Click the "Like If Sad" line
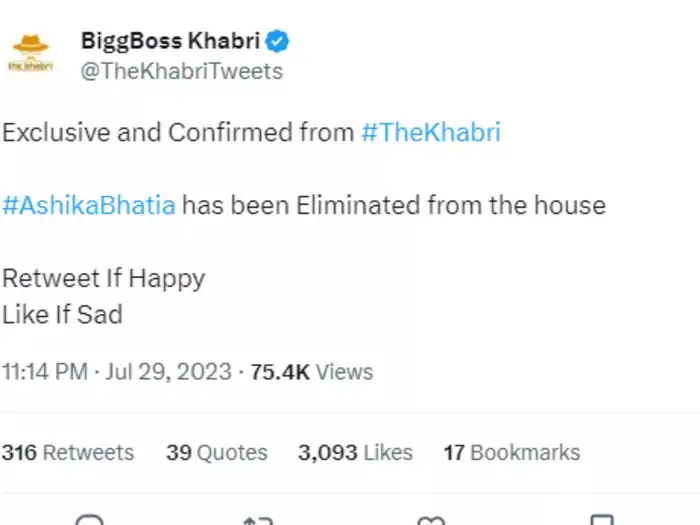Screen dimensions: 700x525 pos(62,314)
